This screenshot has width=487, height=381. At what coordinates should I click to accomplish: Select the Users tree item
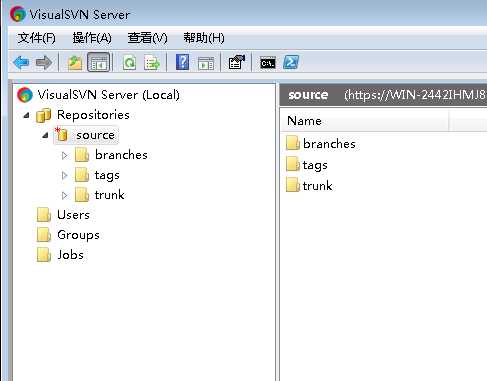click(x=73, y=215)
